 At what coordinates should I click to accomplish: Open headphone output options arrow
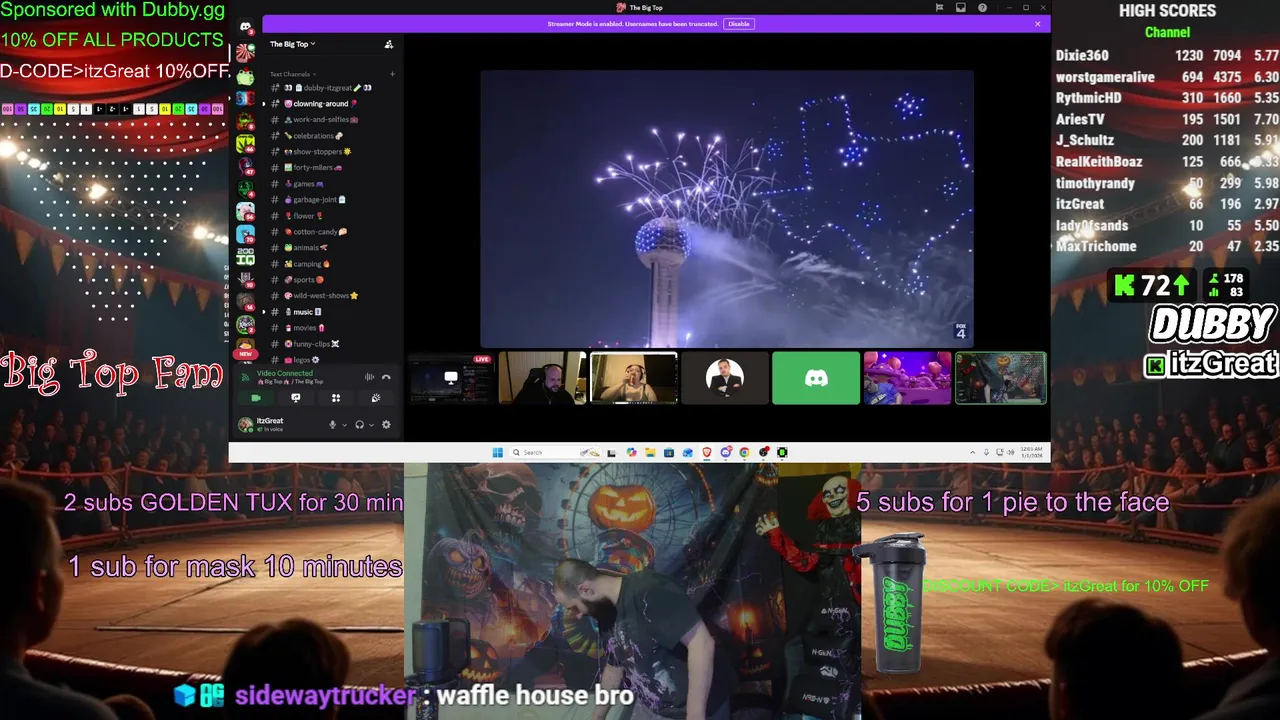(x=371, y=425)
